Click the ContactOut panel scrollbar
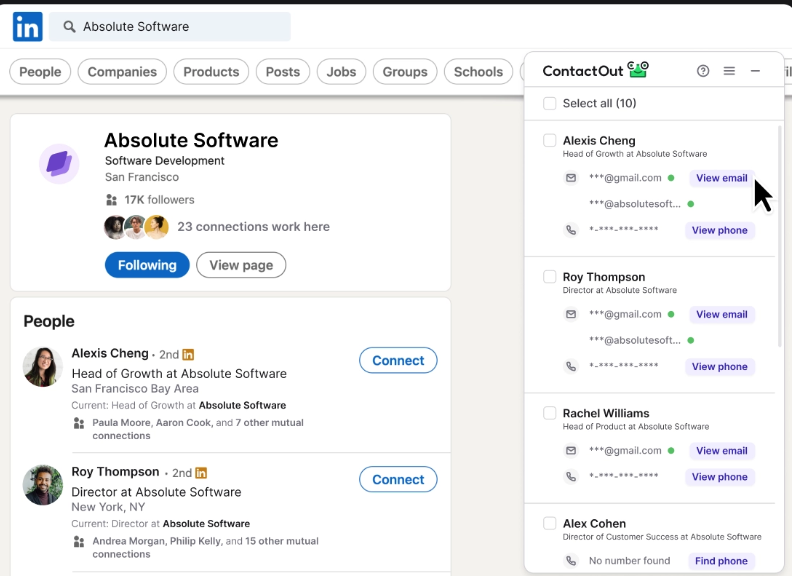This screenshot has height=576, width=792. pyautogui.click(x=780, y=236)
